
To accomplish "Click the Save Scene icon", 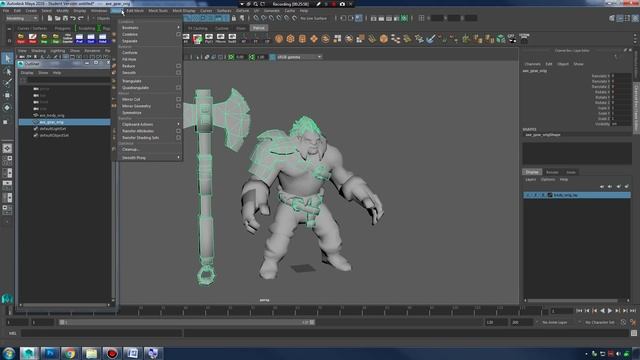I will [65, 18].
